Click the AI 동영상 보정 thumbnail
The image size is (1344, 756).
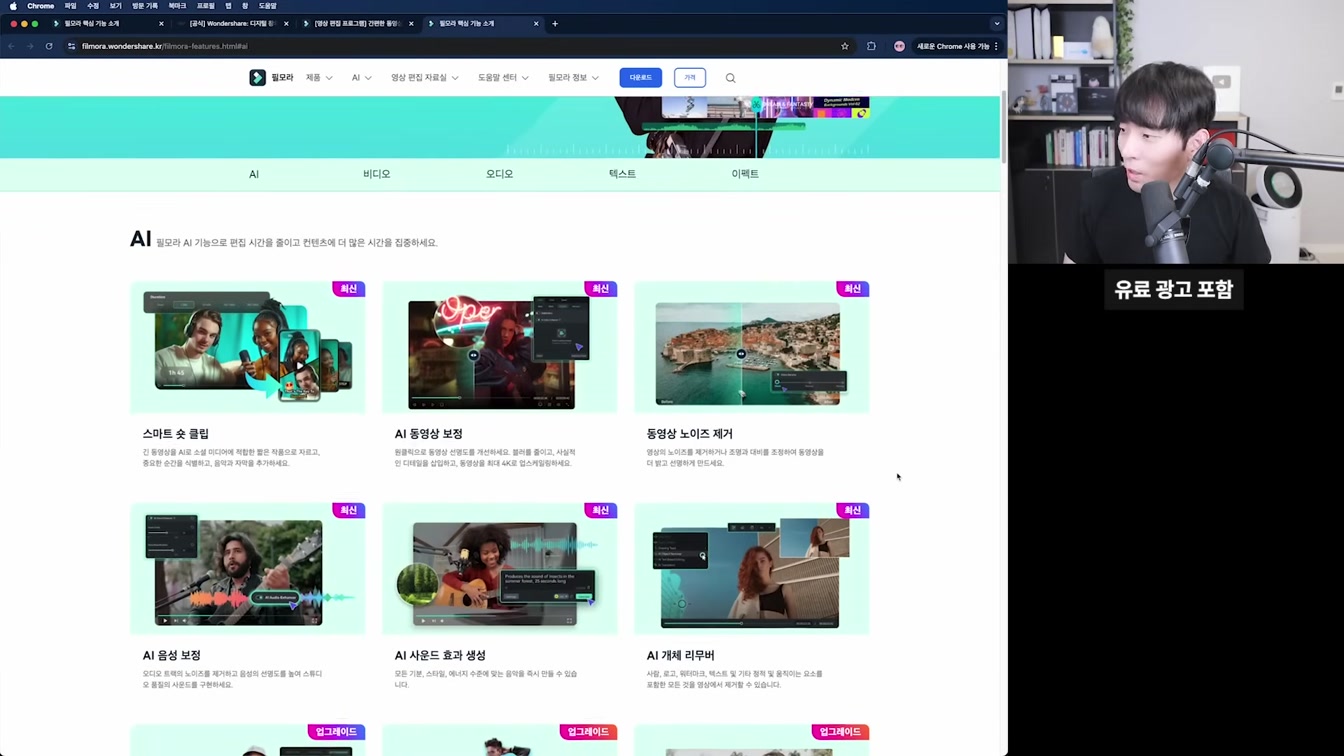point(500,347)
